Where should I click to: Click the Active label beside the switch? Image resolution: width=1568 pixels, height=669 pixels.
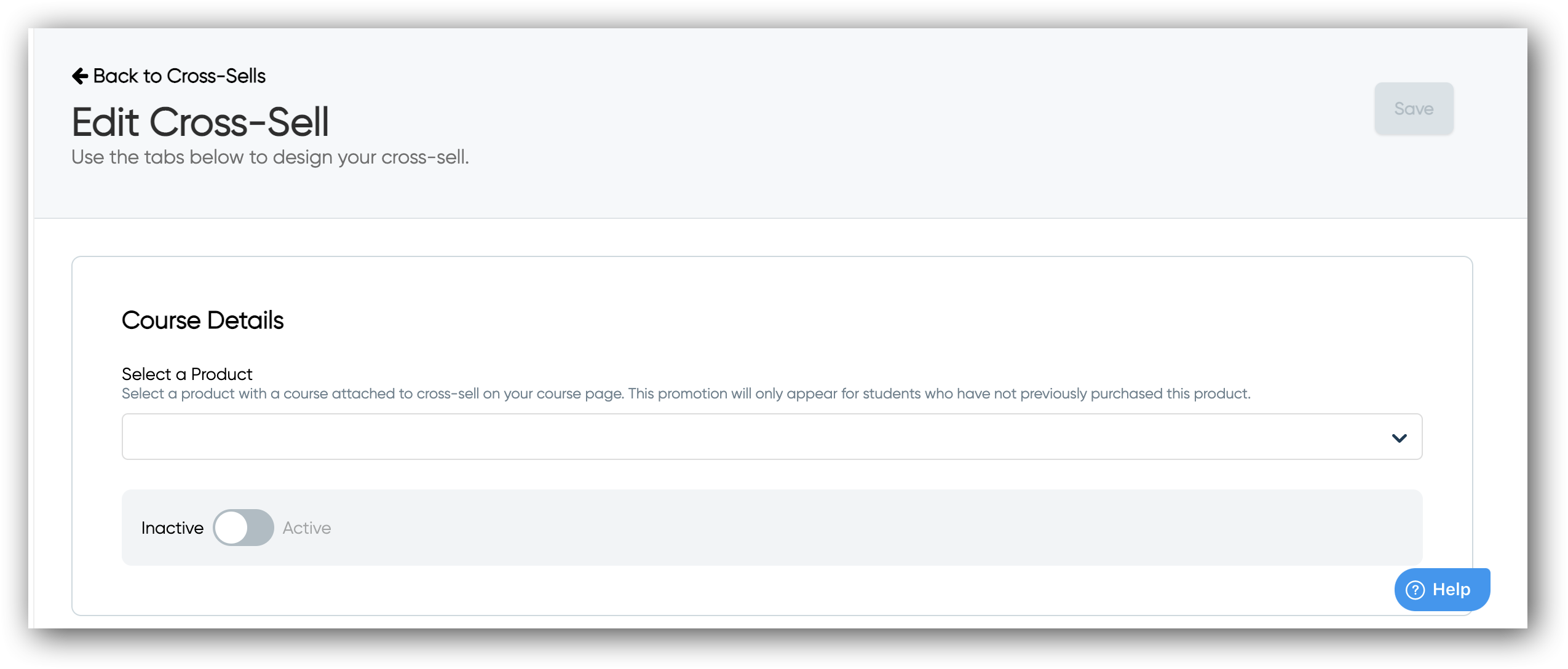[306, 528]
